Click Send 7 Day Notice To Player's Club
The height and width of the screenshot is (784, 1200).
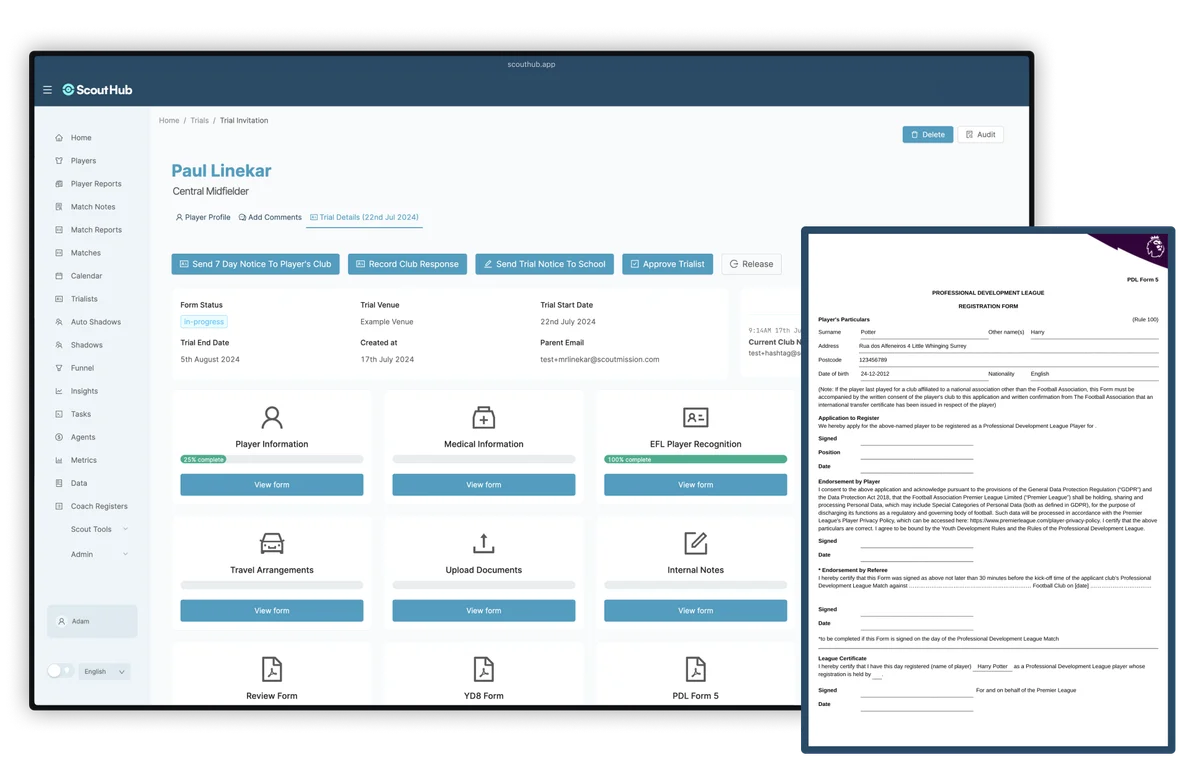click(256, 264)
